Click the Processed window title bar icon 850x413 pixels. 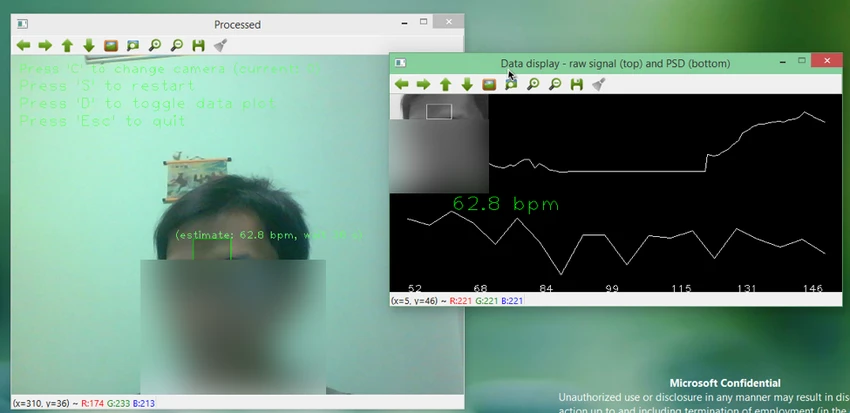(22, 24)
